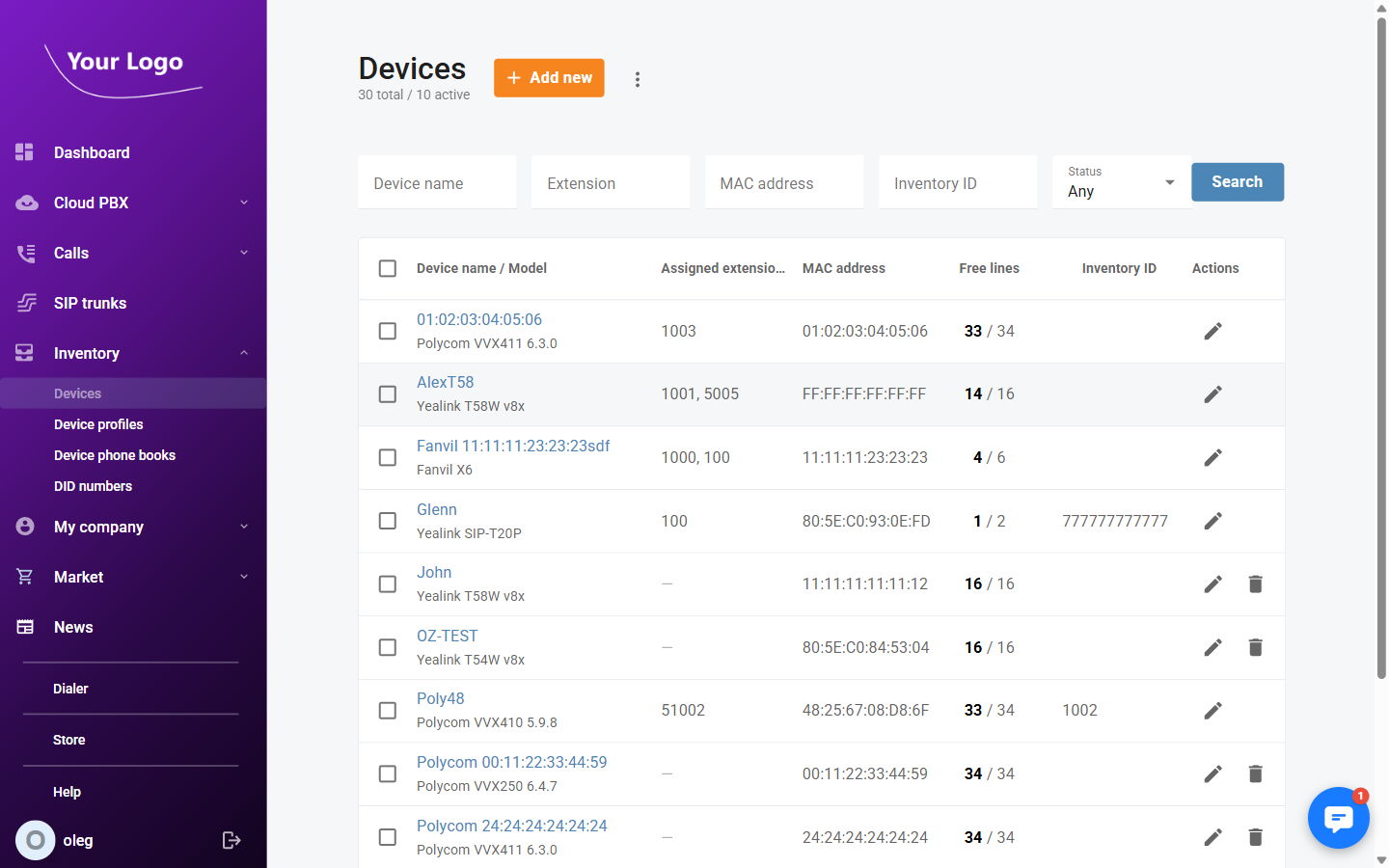Open the Fanvil 11:11:11:23:23:23sdf device link
The image size is (1389, 868).
[512, 446]
